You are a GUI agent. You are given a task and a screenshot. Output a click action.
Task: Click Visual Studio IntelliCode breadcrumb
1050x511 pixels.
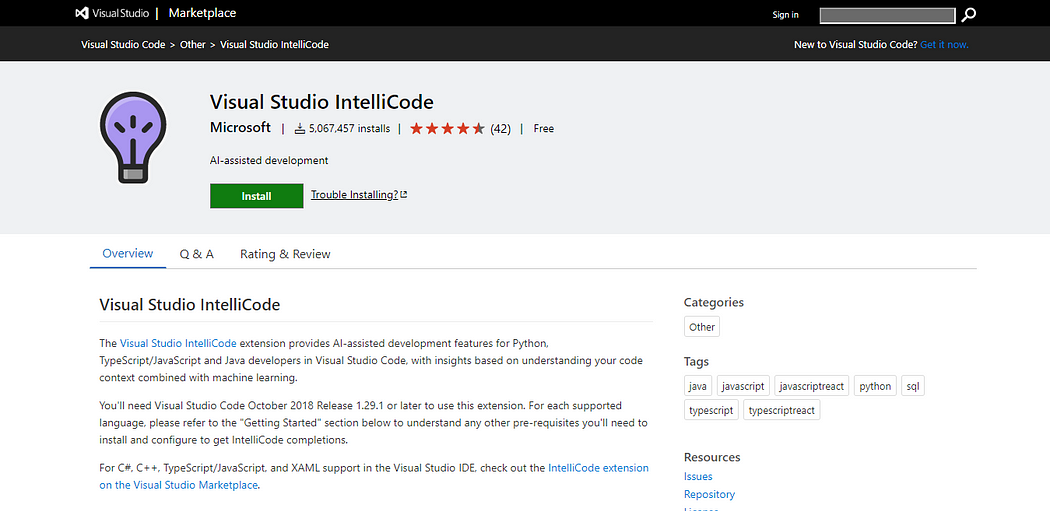[275, 44]
